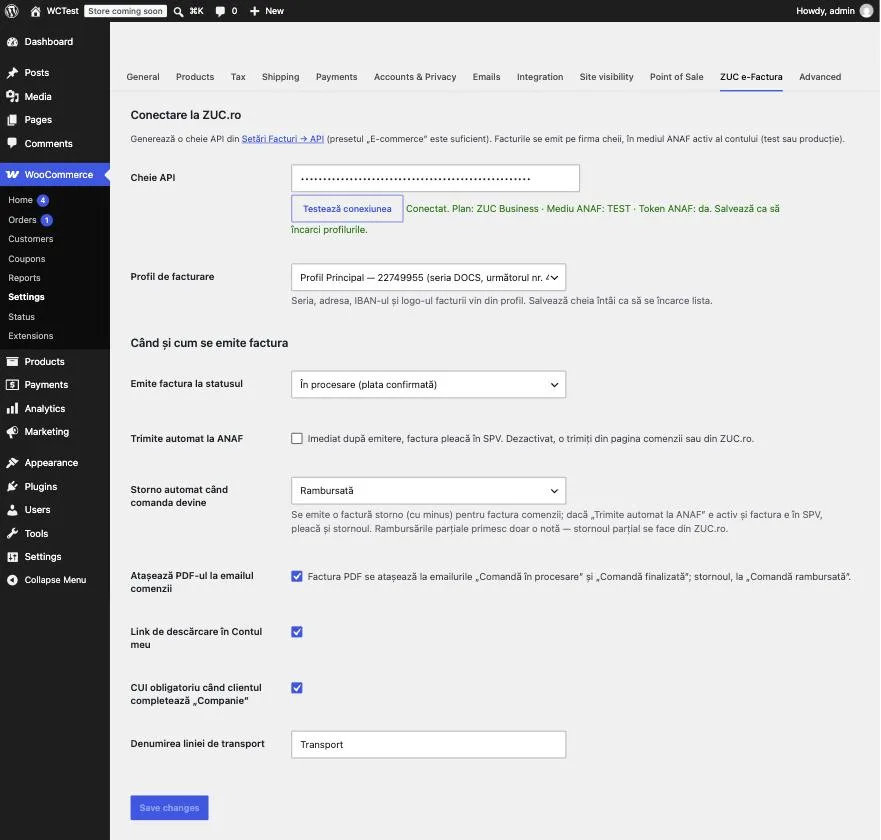Image resolution: width=881 pixels, height=840 pixels.
Task: Expand Emite factura la statusul dropdown
Action: point(428,384)
